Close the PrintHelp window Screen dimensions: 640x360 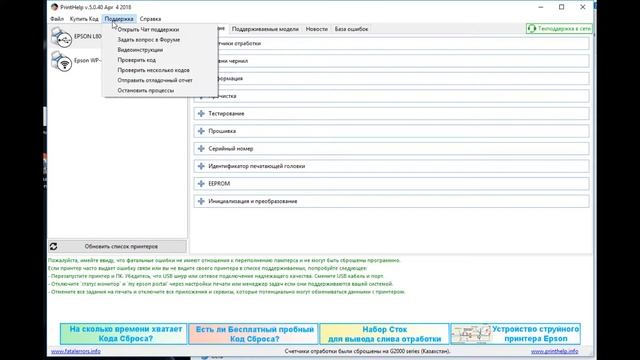click(583, 7)
